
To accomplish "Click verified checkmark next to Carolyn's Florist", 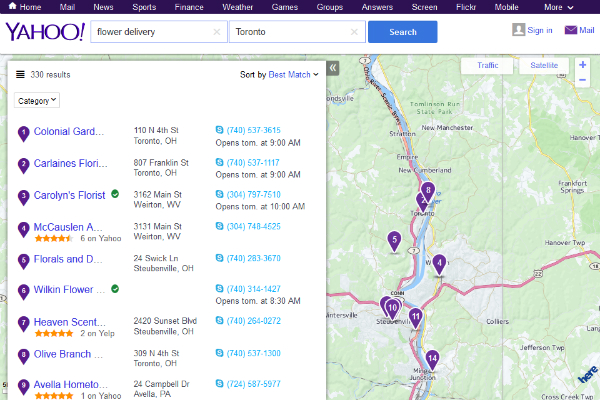I will point(115,194).
